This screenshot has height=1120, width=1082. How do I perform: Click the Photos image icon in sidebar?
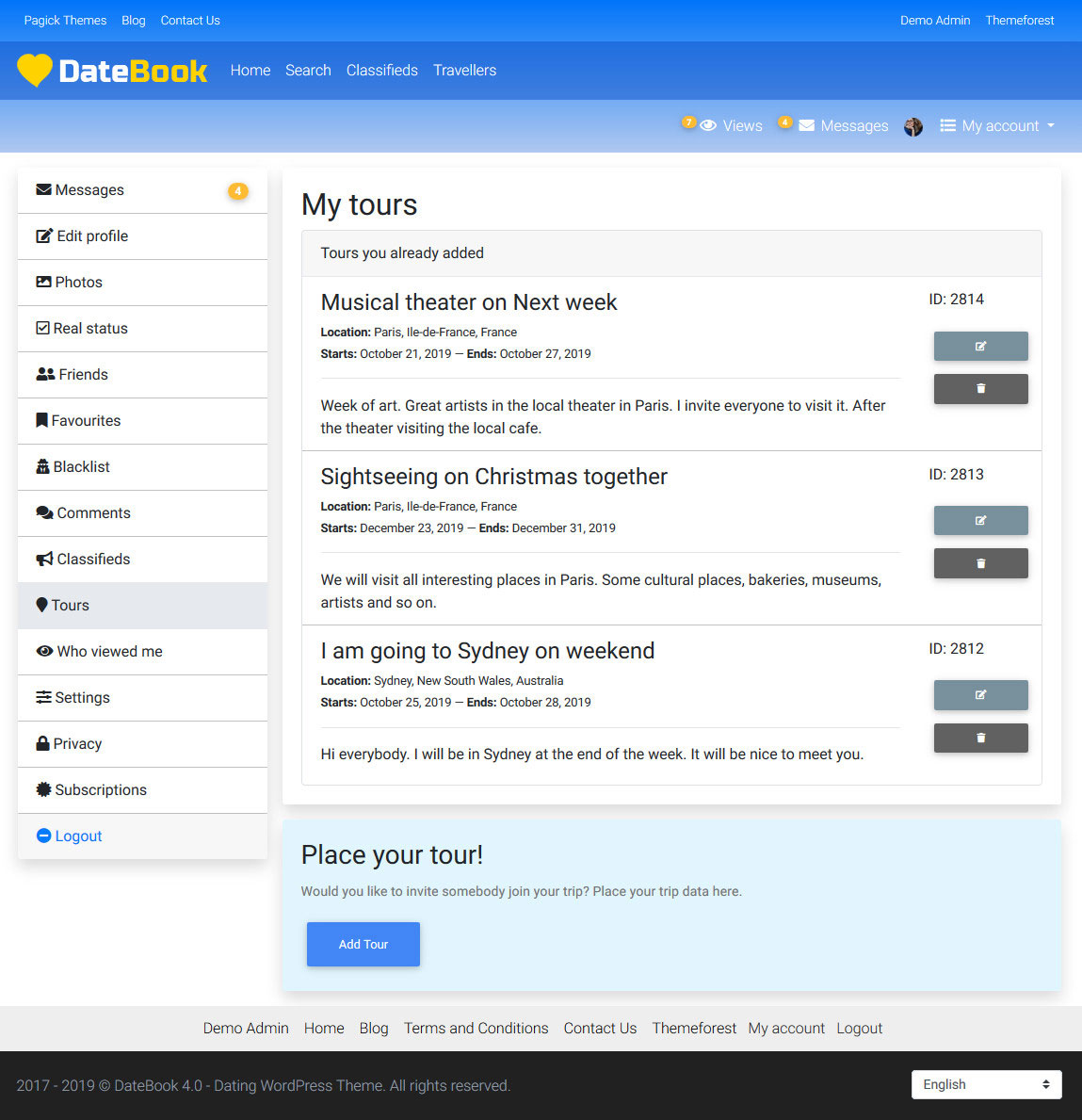pos(43,283)
